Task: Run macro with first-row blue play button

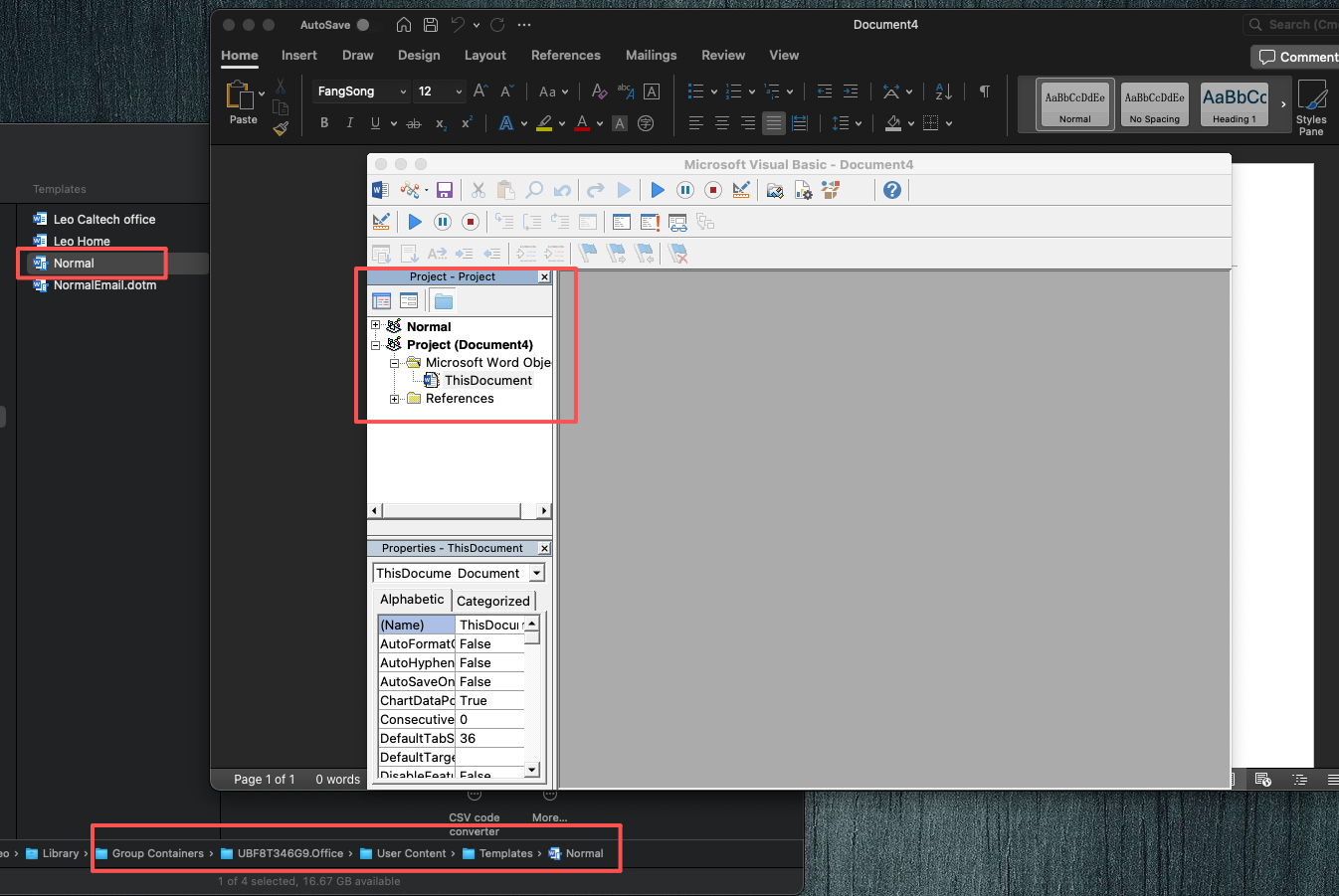Action: [x=658, y=190]
